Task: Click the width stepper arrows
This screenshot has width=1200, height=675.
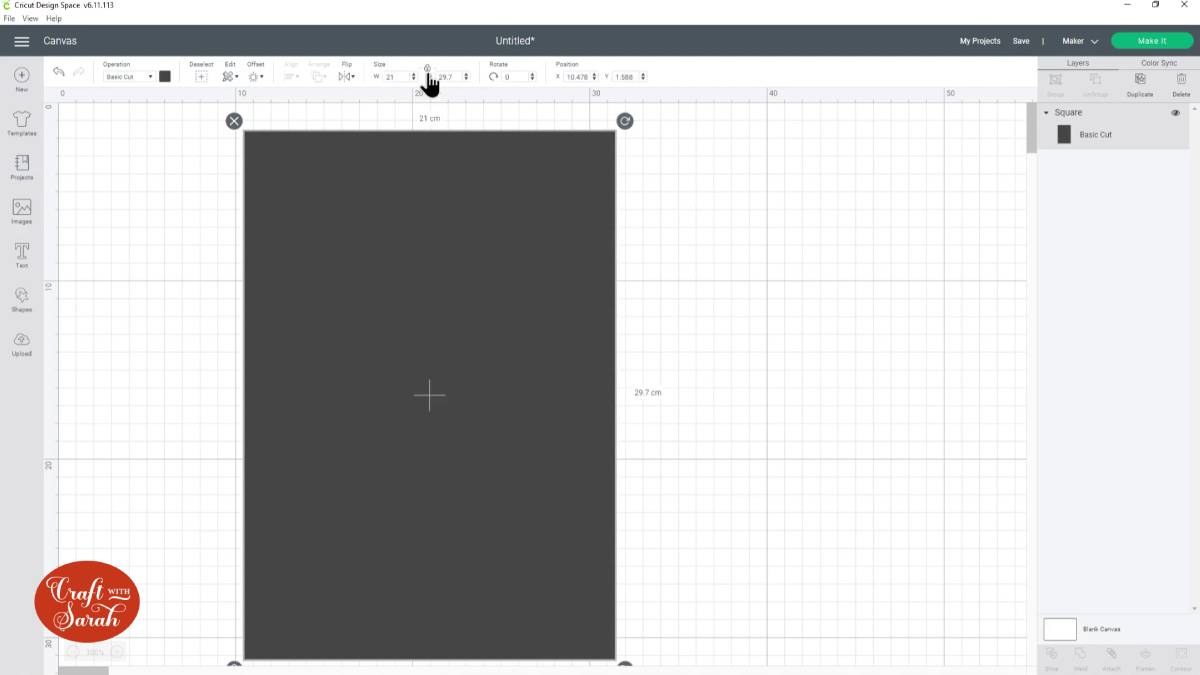Action: coord(414,77)
